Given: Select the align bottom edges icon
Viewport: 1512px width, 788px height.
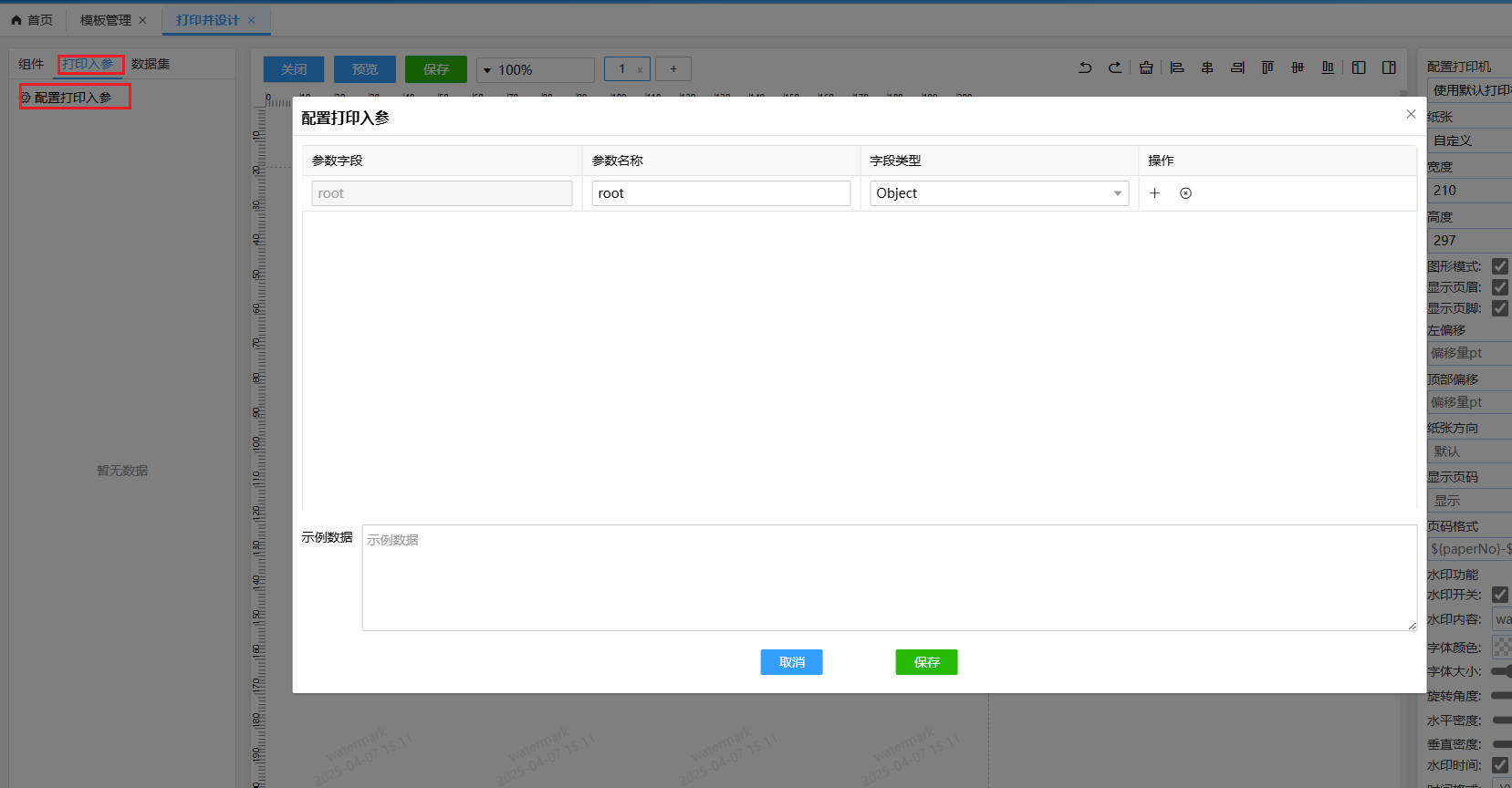Looking at the screenshot, I should click(x=1328, y=67).
